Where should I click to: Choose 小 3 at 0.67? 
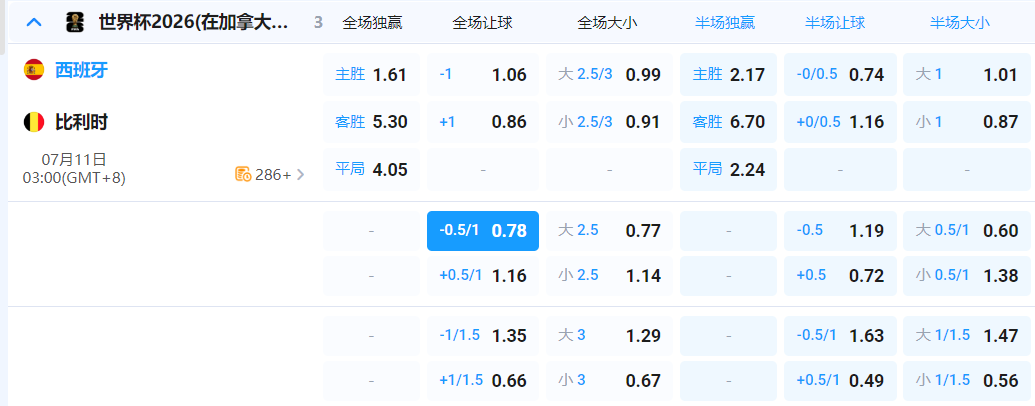(x=609, y=381)
